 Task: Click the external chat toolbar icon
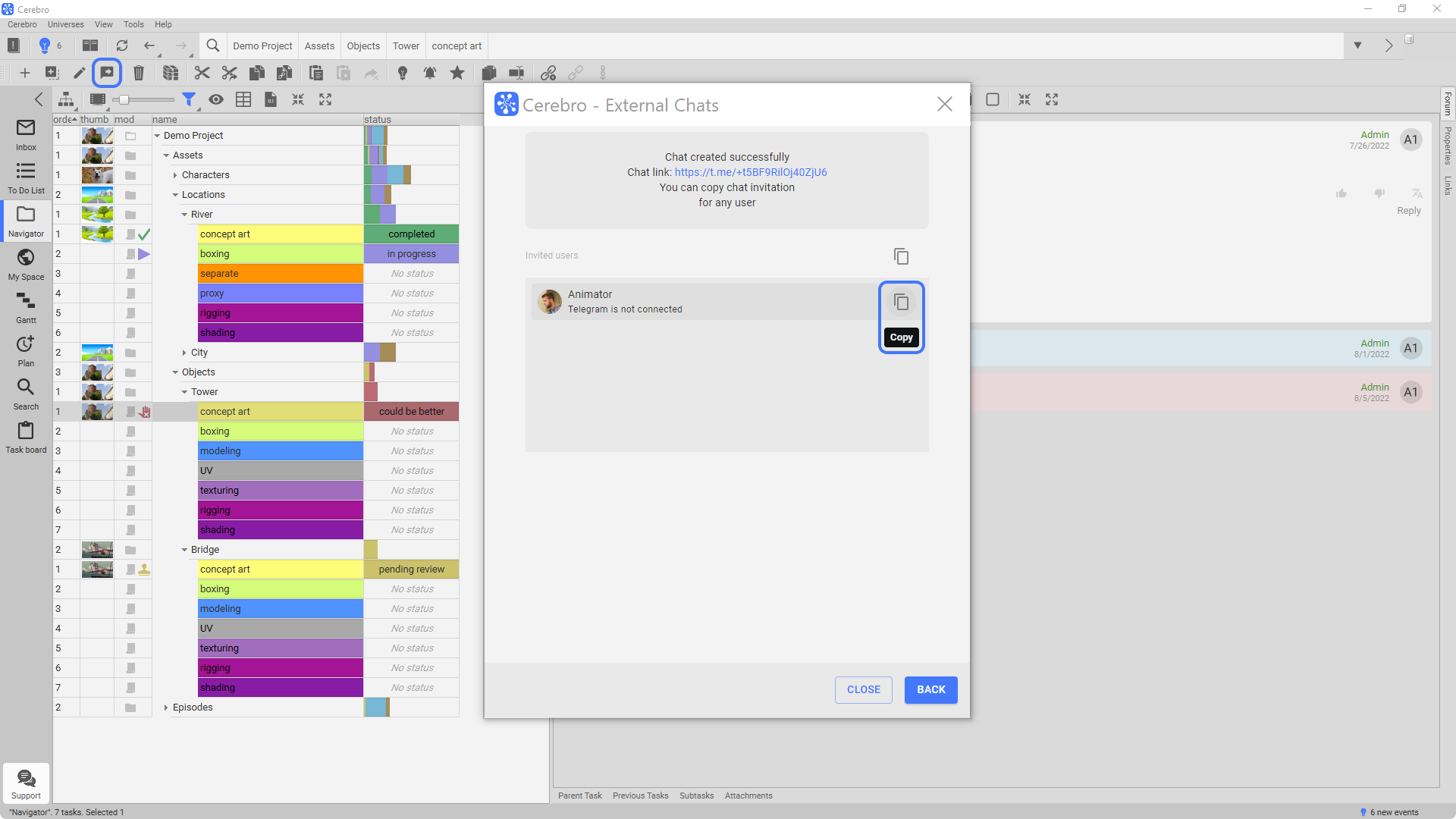click(x=107, y=73)
